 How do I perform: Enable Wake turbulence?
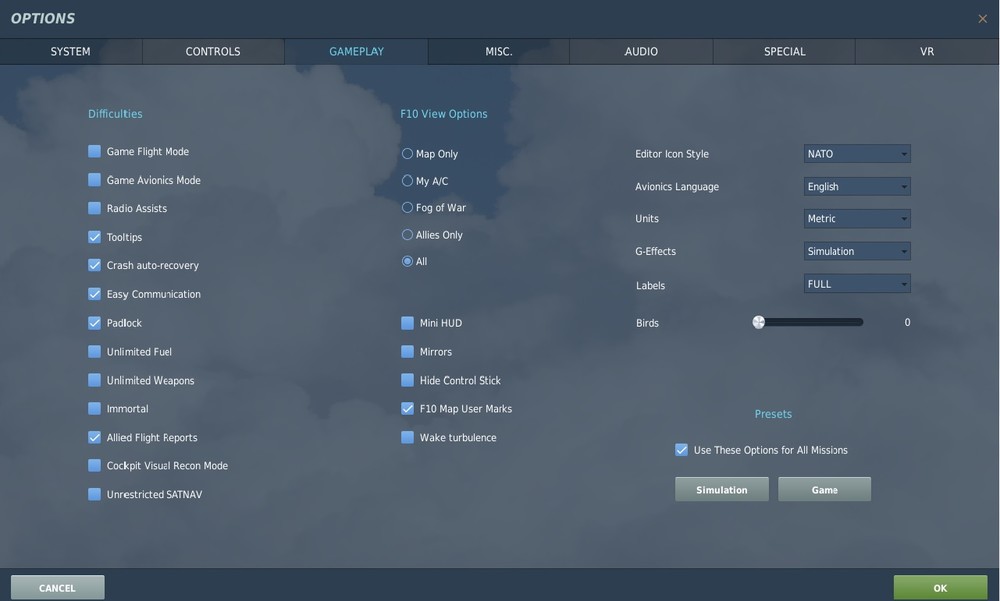pos(406,436)
